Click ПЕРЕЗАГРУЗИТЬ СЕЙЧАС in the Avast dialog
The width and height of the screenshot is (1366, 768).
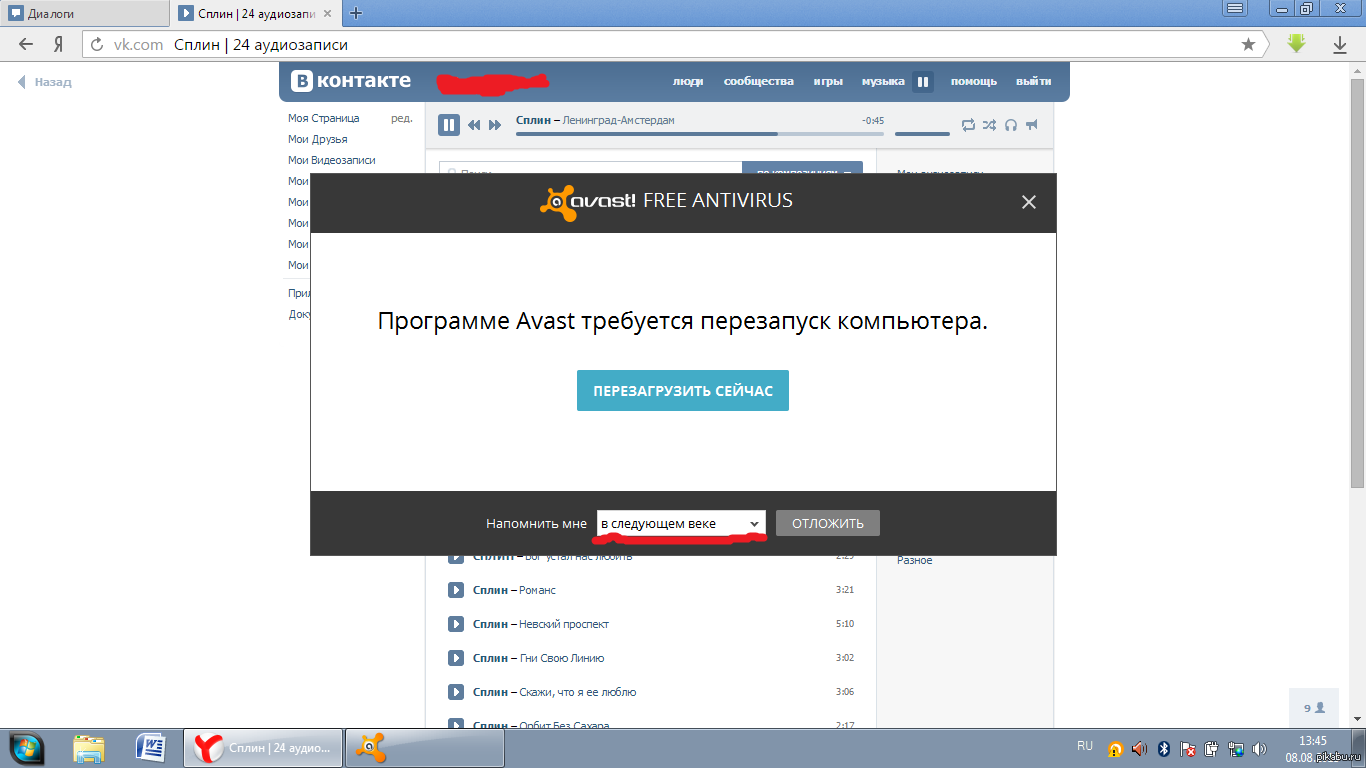point(683,391)
